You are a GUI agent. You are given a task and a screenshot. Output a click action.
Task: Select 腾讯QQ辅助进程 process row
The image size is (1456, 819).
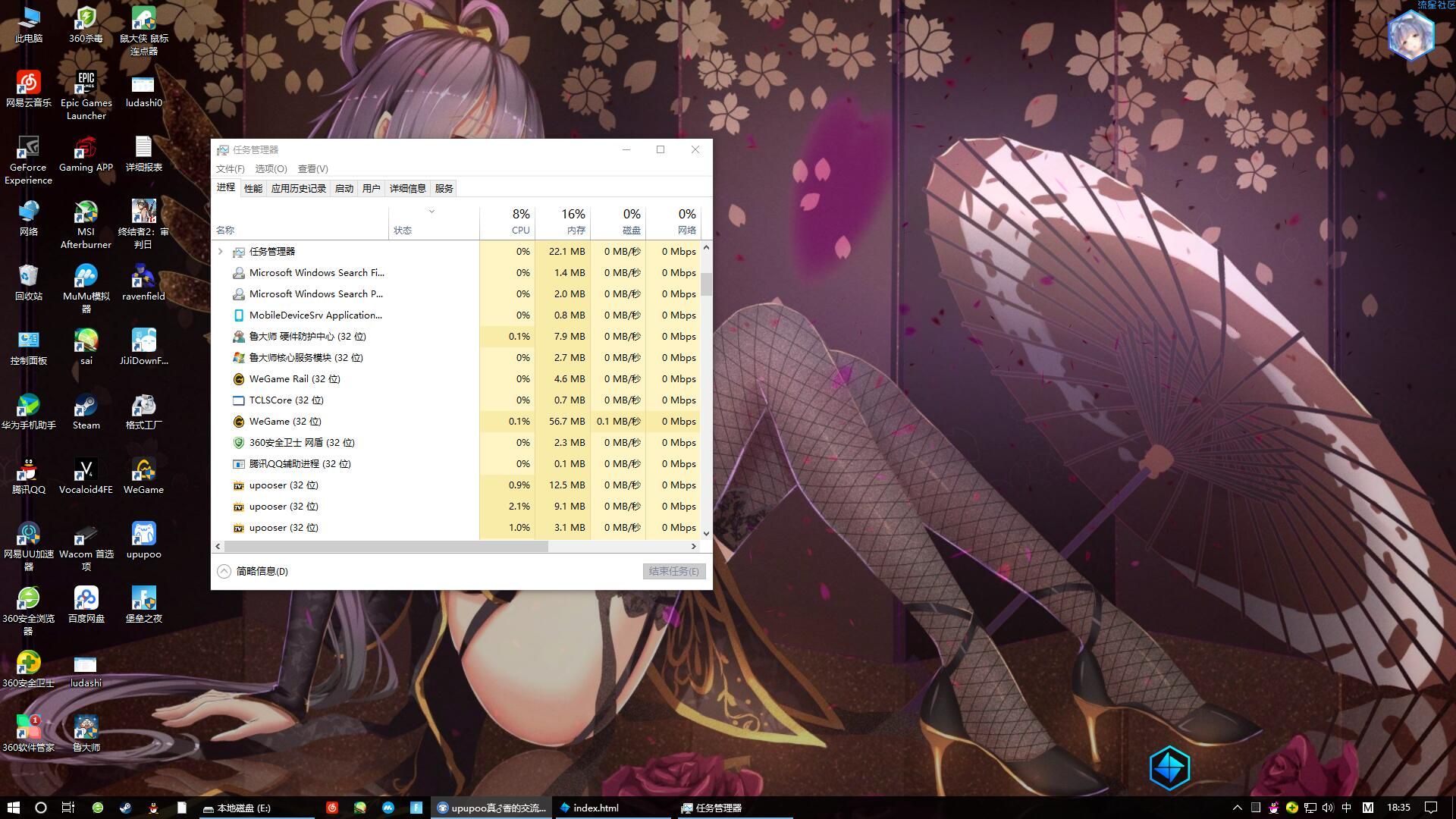click(457, 463)
